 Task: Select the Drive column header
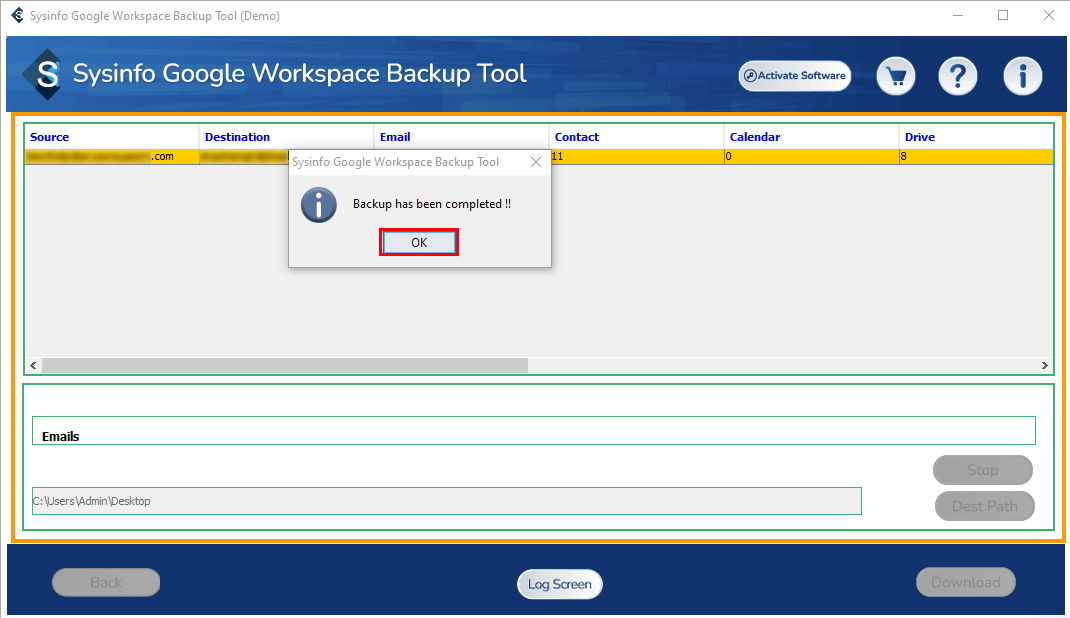pyautogui.click(x=920, y=137)
